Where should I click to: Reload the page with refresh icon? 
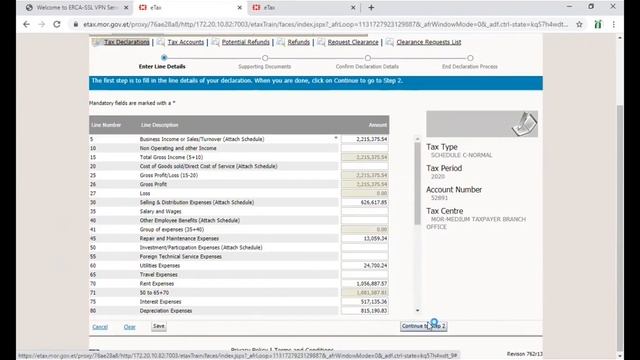point(57,24)
